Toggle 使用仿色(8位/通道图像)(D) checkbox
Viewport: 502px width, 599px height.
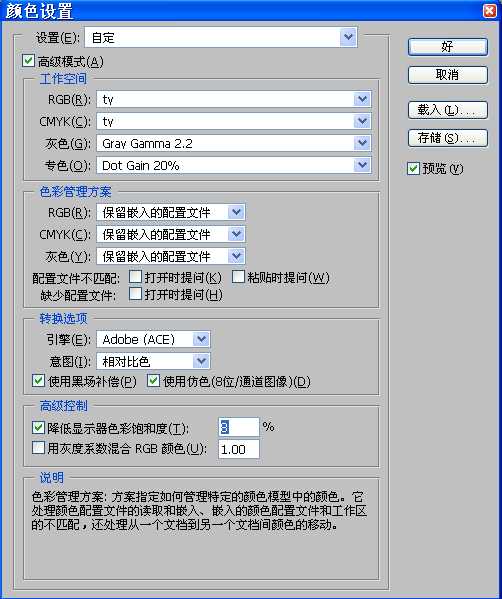153,381
